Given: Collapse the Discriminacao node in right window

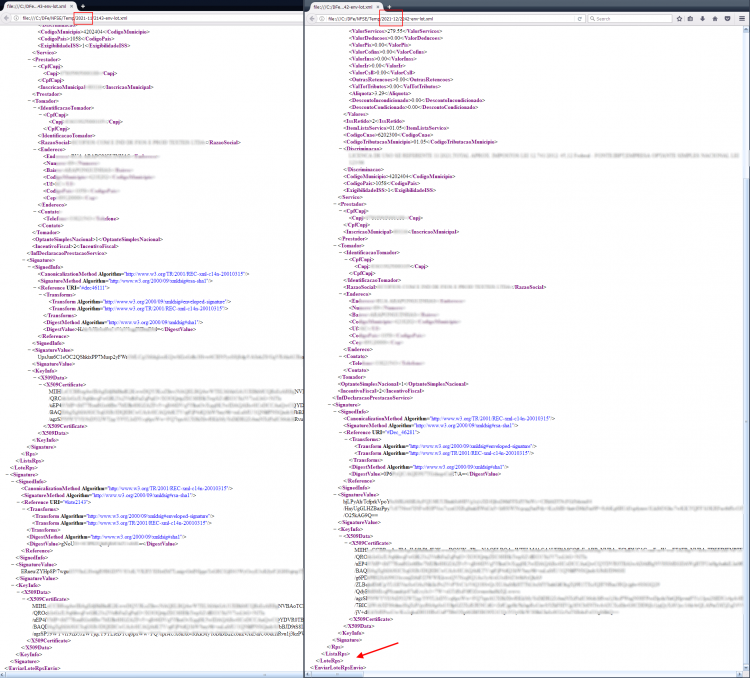Looking at the screenshot, I should pos(341,148).
